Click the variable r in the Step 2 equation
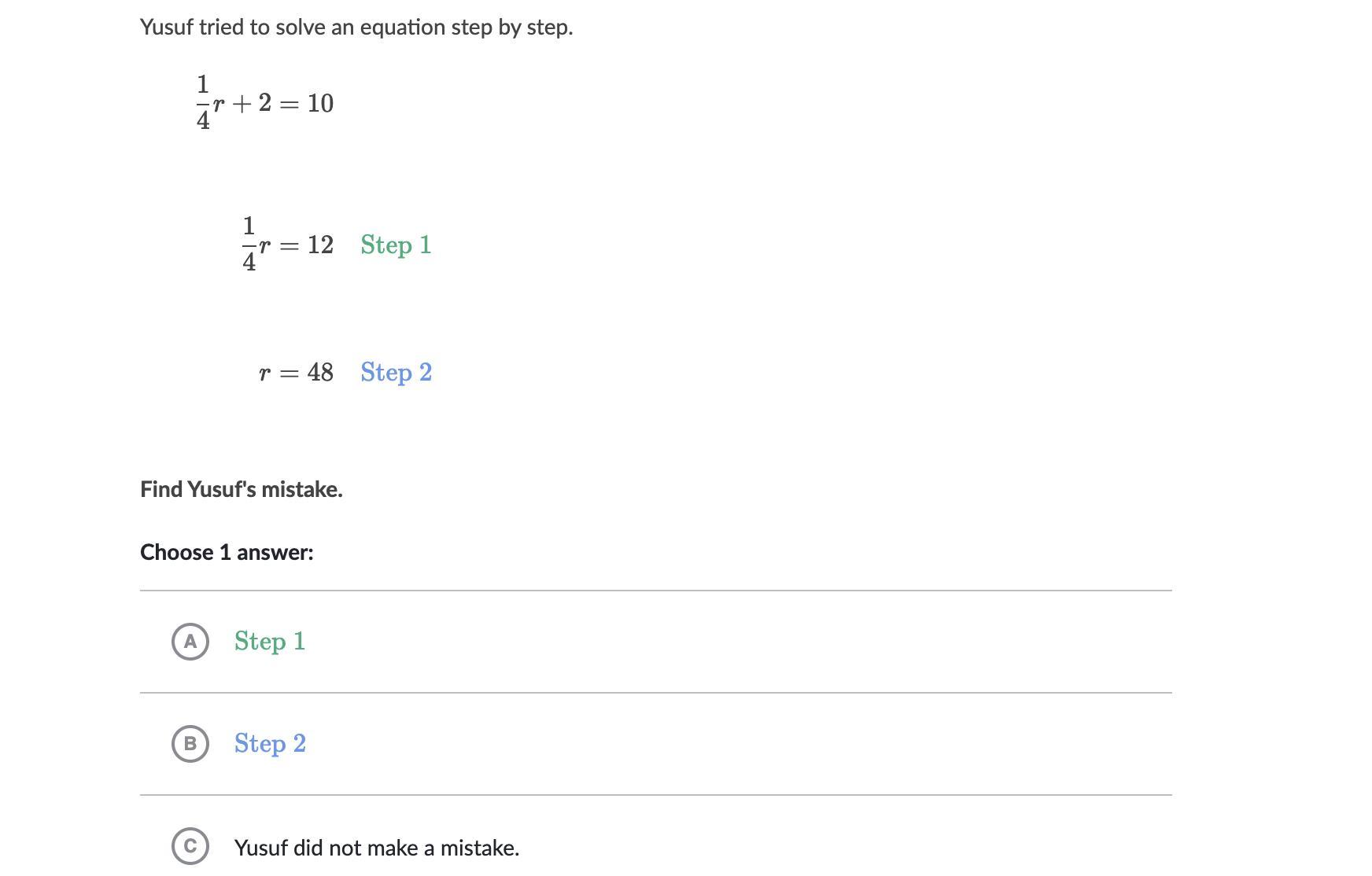The image size is (1372, 876). pyautogui.click(x=264, y=374)
